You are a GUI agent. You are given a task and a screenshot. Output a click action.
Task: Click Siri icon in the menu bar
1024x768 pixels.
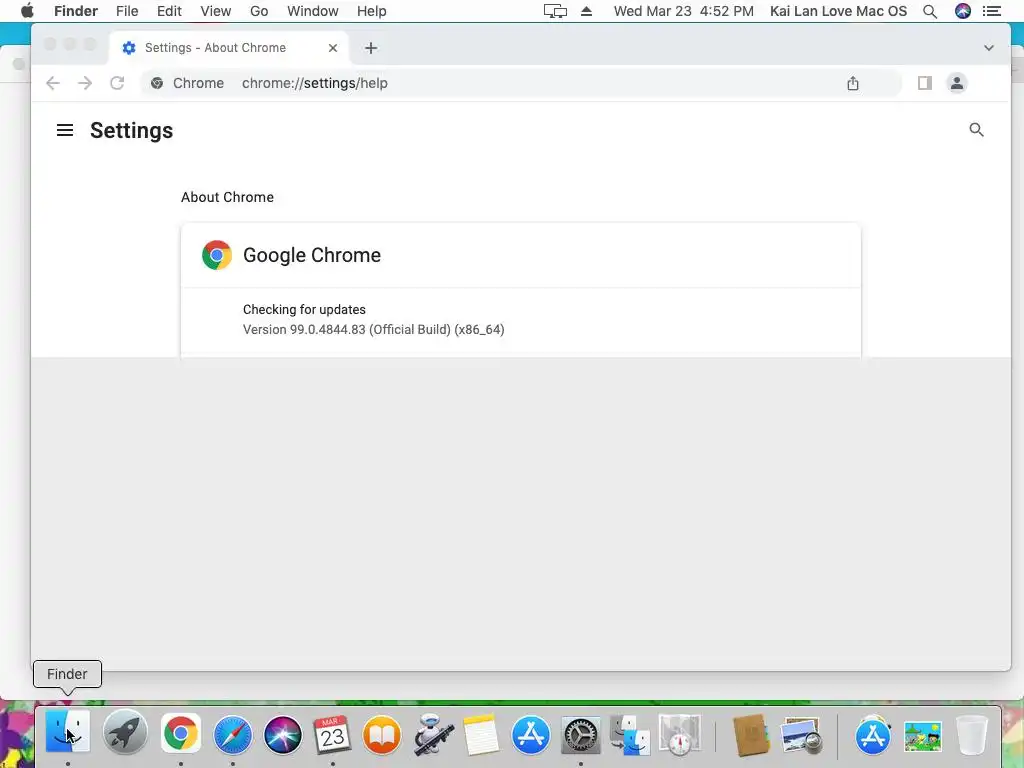[963, 11]
